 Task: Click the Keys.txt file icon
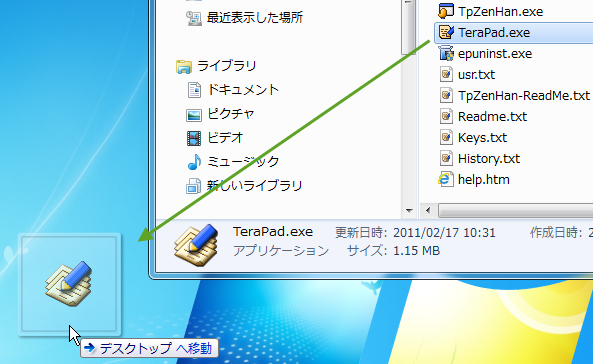(x=446, y=137)
